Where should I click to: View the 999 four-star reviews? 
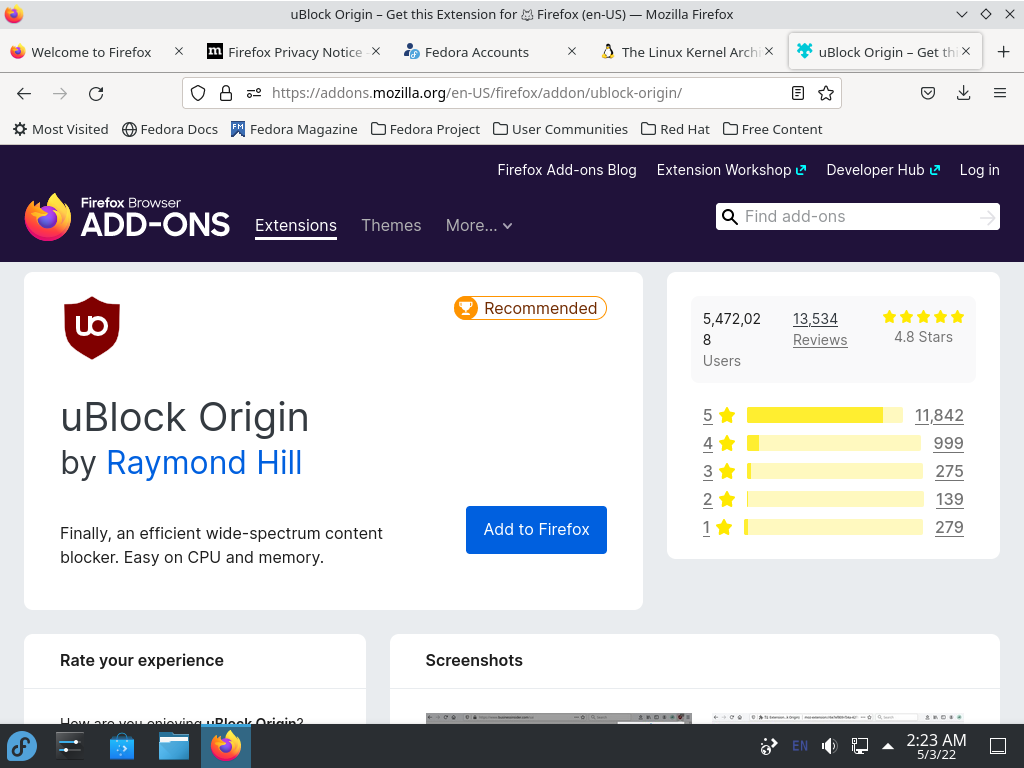(x=948, y=443)
